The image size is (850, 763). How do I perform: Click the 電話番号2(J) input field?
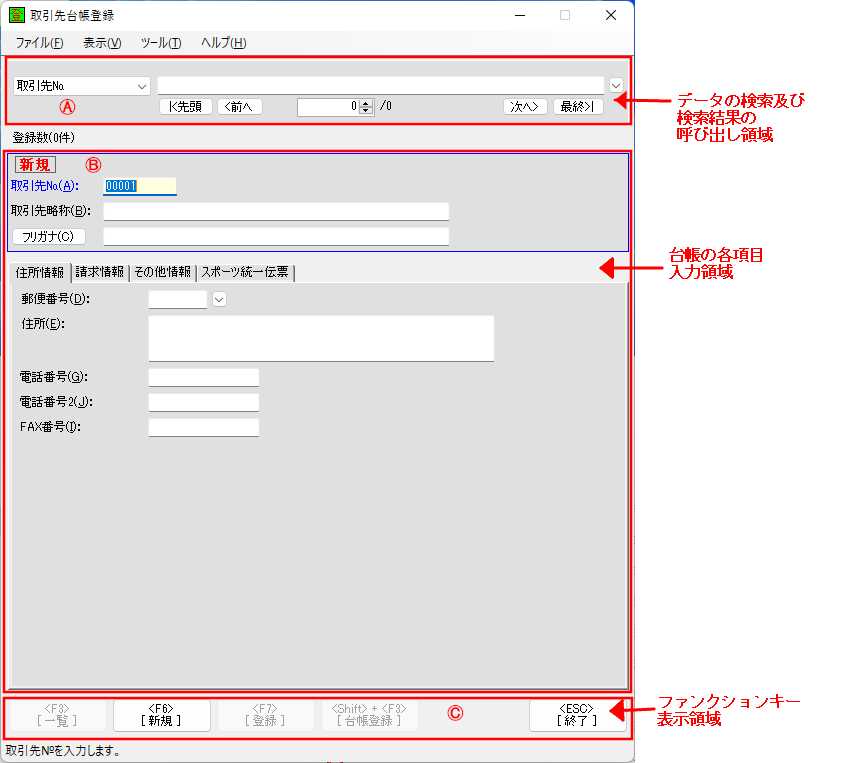pos(204,403)
